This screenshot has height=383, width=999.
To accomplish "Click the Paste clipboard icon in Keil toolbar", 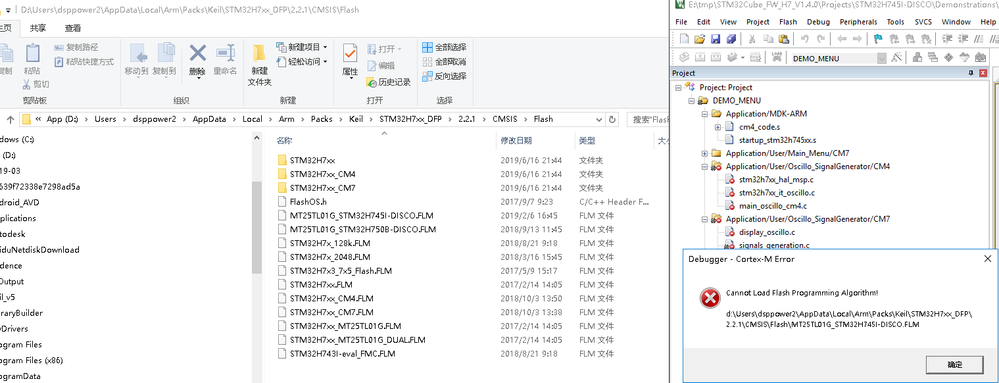I will click(x=783, y=39).
